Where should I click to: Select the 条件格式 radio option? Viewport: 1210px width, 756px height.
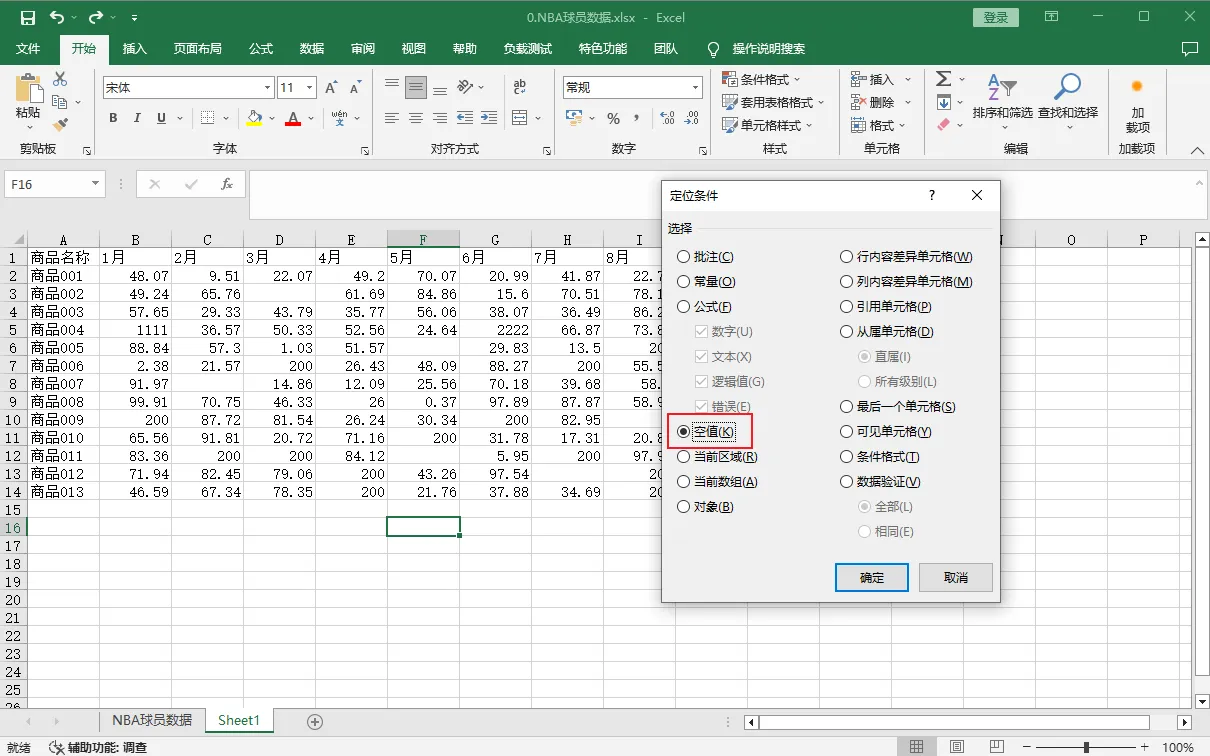pyautogui.click(x=880, y=457)
